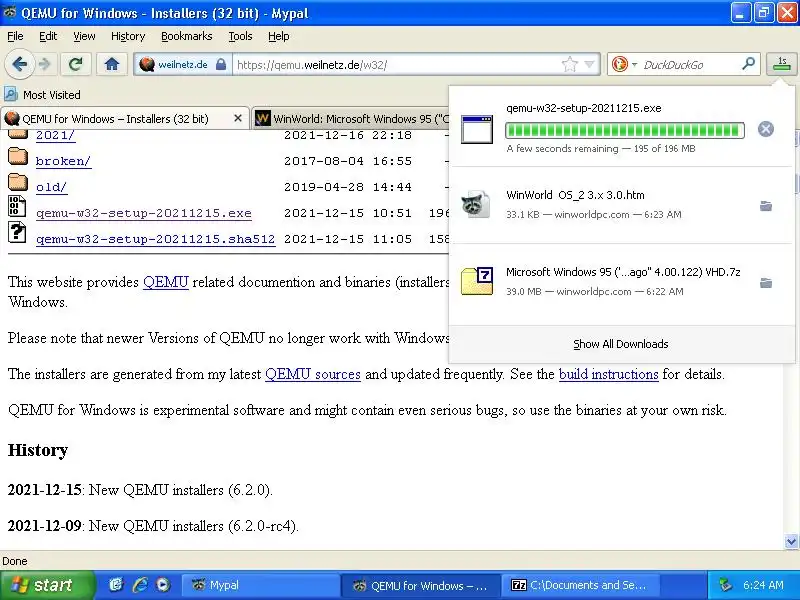Click the system tray icon beside the clock
The height and width of the screenshot is (600, 800).
(x=725, y=585)
